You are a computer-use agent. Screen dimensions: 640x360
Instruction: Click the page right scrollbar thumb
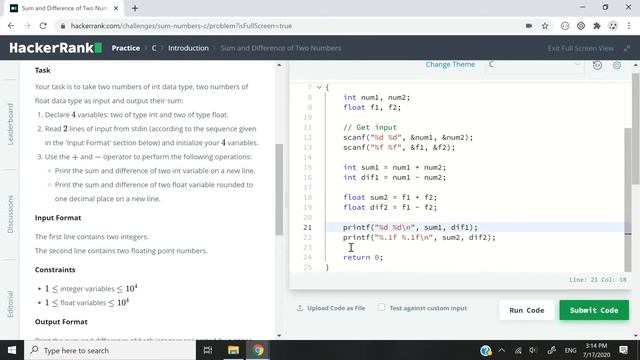point(636,129)
